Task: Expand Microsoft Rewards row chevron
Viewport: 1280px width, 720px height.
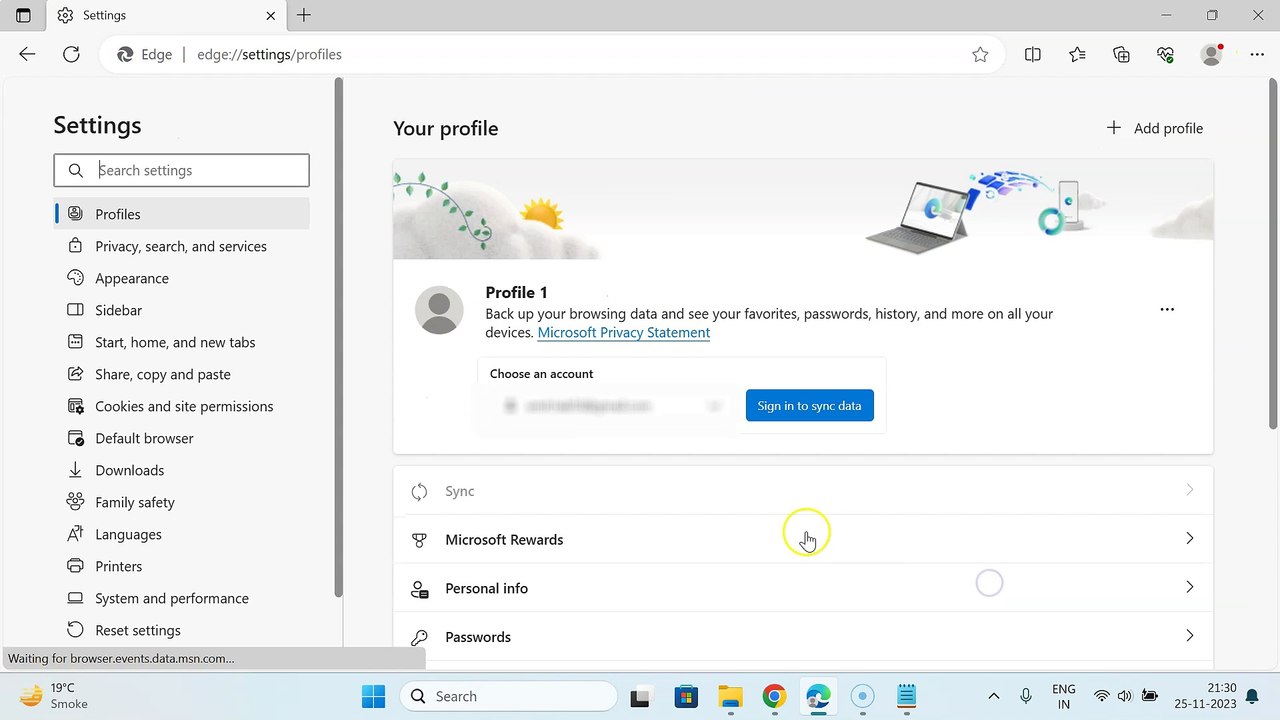Action: pyautogui.click(x=1189, y=538)
